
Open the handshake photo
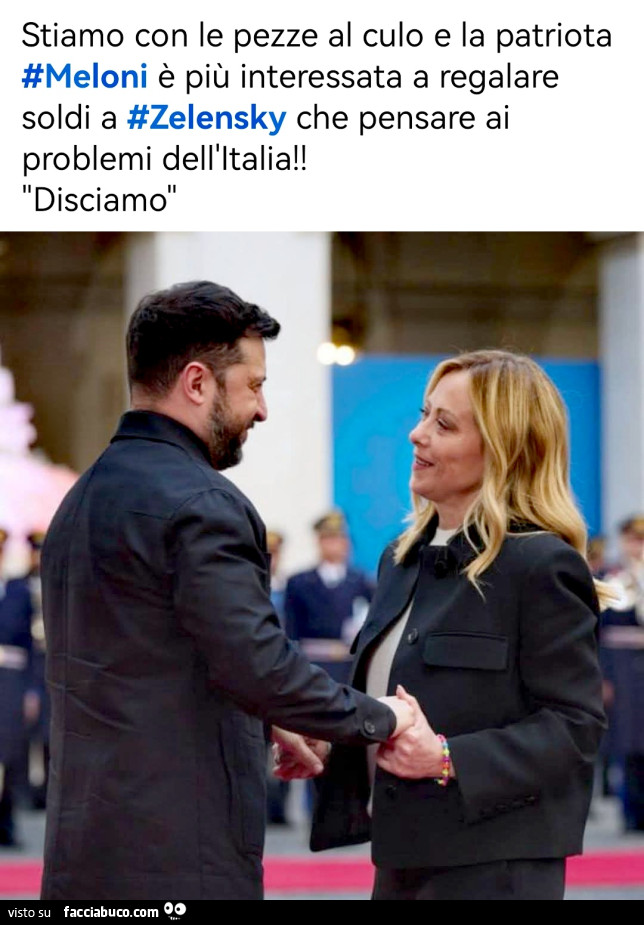point(322,565)
